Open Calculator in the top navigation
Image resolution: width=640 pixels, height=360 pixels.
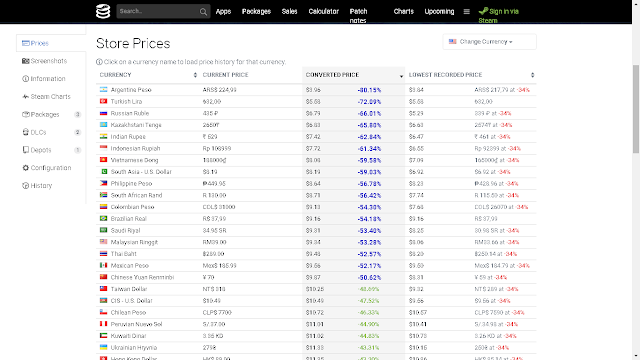click(x=324, y=11)
